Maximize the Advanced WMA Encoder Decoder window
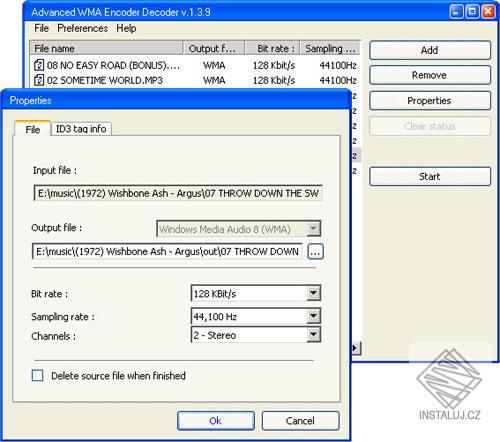This screenshot has width=500, height=442. [x=472, y=11]
